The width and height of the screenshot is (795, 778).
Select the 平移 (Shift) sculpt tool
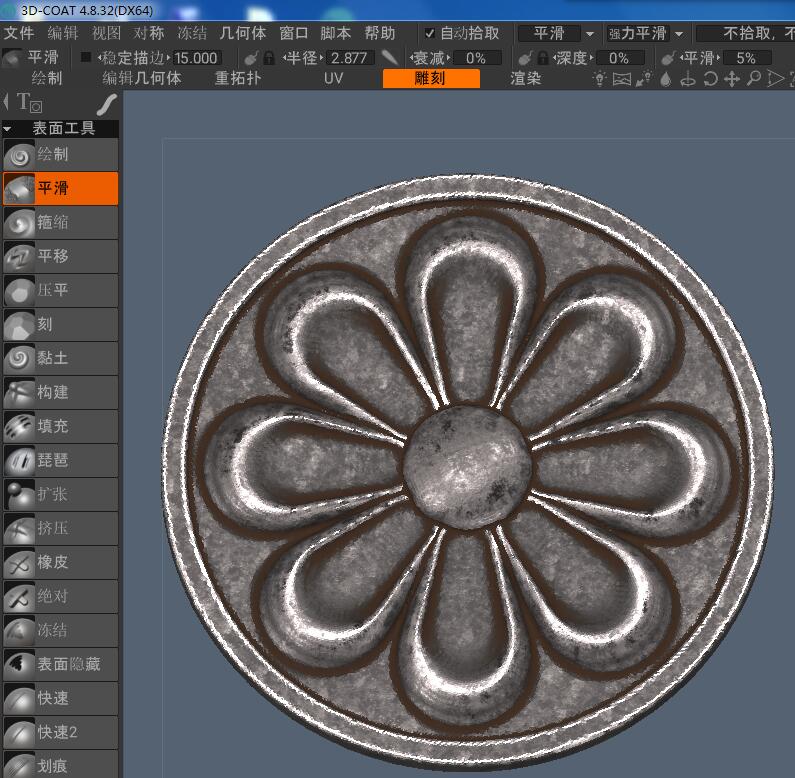click(60, 256)
